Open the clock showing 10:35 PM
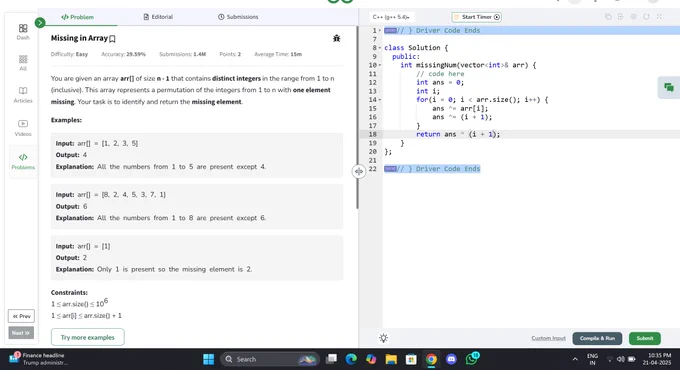 pyautogui.click(x=657, y=359)
